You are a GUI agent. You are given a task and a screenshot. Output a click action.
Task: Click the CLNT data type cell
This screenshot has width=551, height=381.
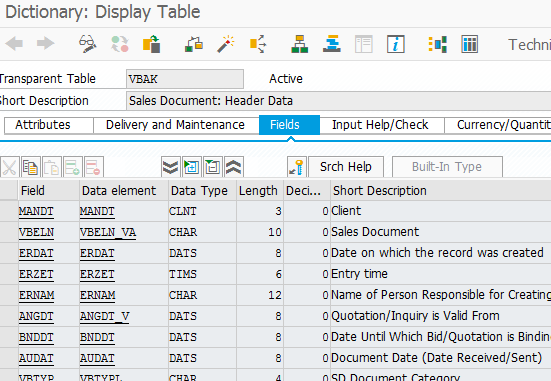click(202, 211)
